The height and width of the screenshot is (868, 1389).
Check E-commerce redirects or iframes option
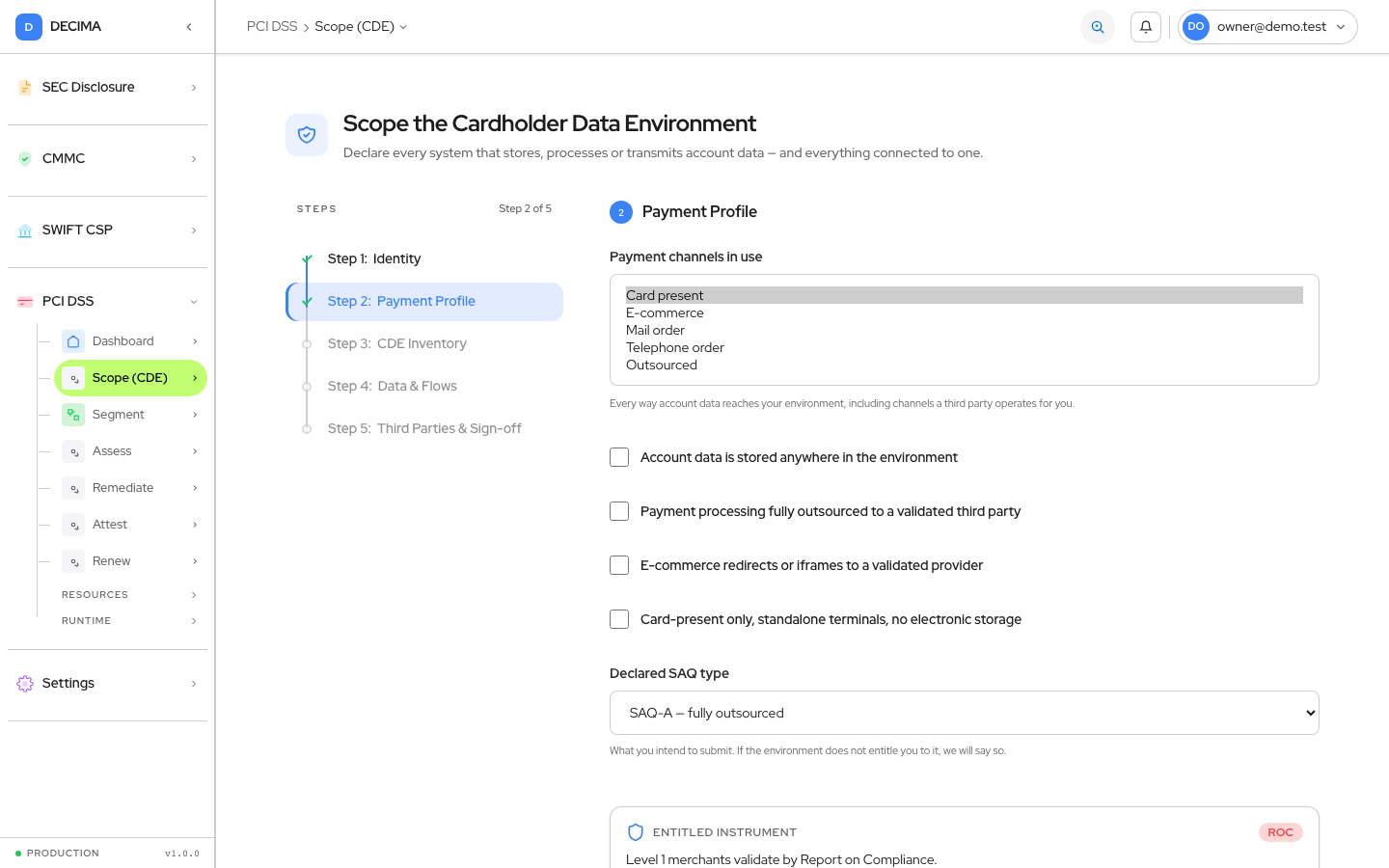coord(619,565)
